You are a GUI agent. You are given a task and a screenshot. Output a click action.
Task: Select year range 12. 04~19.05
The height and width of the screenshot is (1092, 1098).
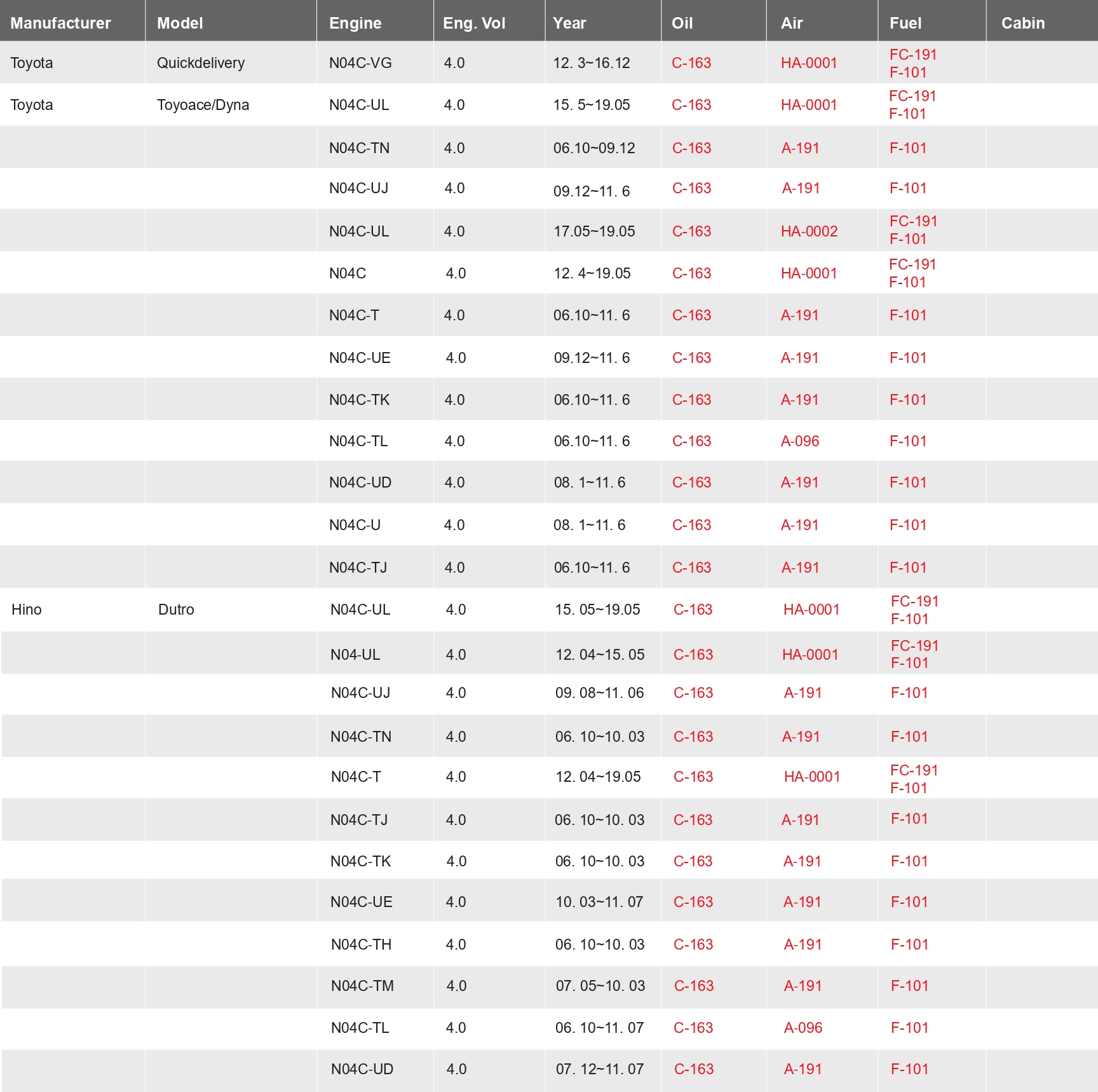[598, 777]
